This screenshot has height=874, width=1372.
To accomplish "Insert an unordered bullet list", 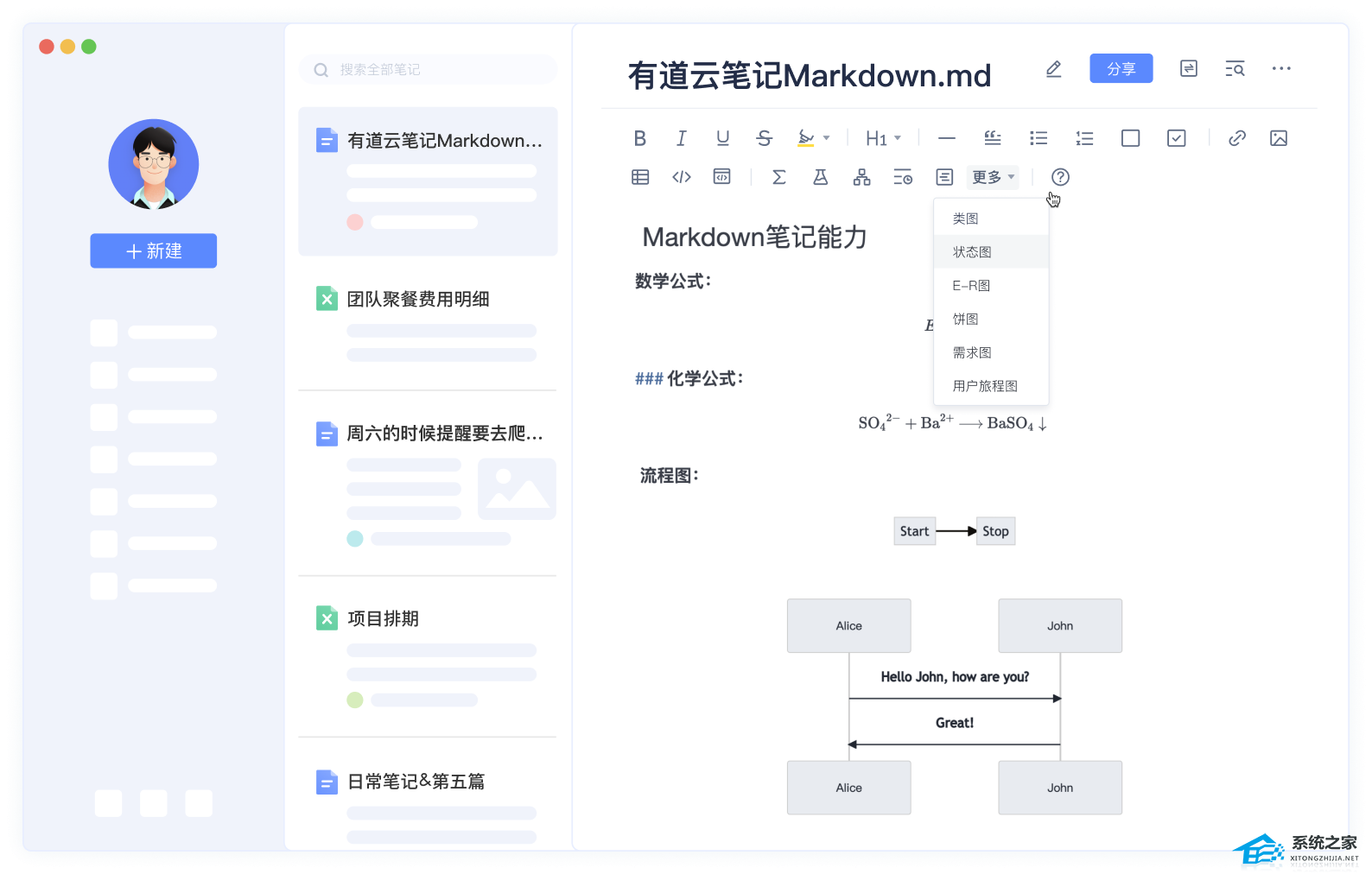I will click(1039, 138).
